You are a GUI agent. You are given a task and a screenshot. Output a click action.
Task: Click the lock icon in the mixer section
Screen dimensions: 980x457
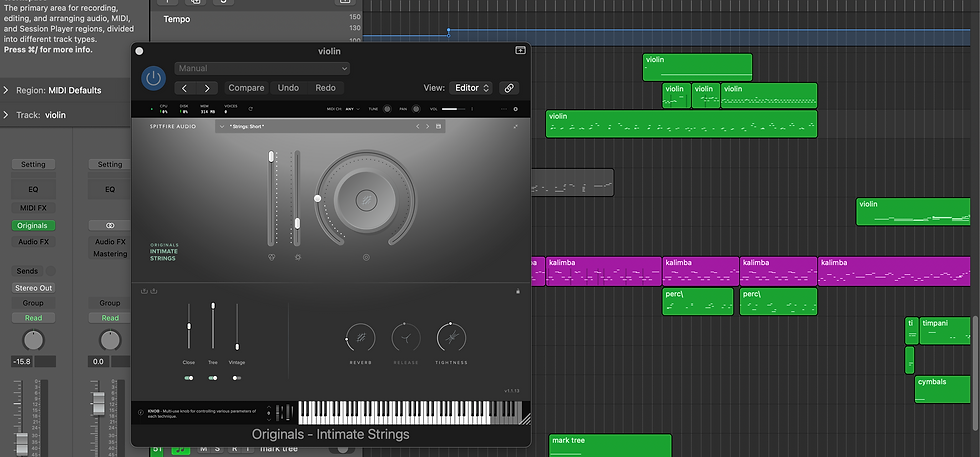pos(518,291)
